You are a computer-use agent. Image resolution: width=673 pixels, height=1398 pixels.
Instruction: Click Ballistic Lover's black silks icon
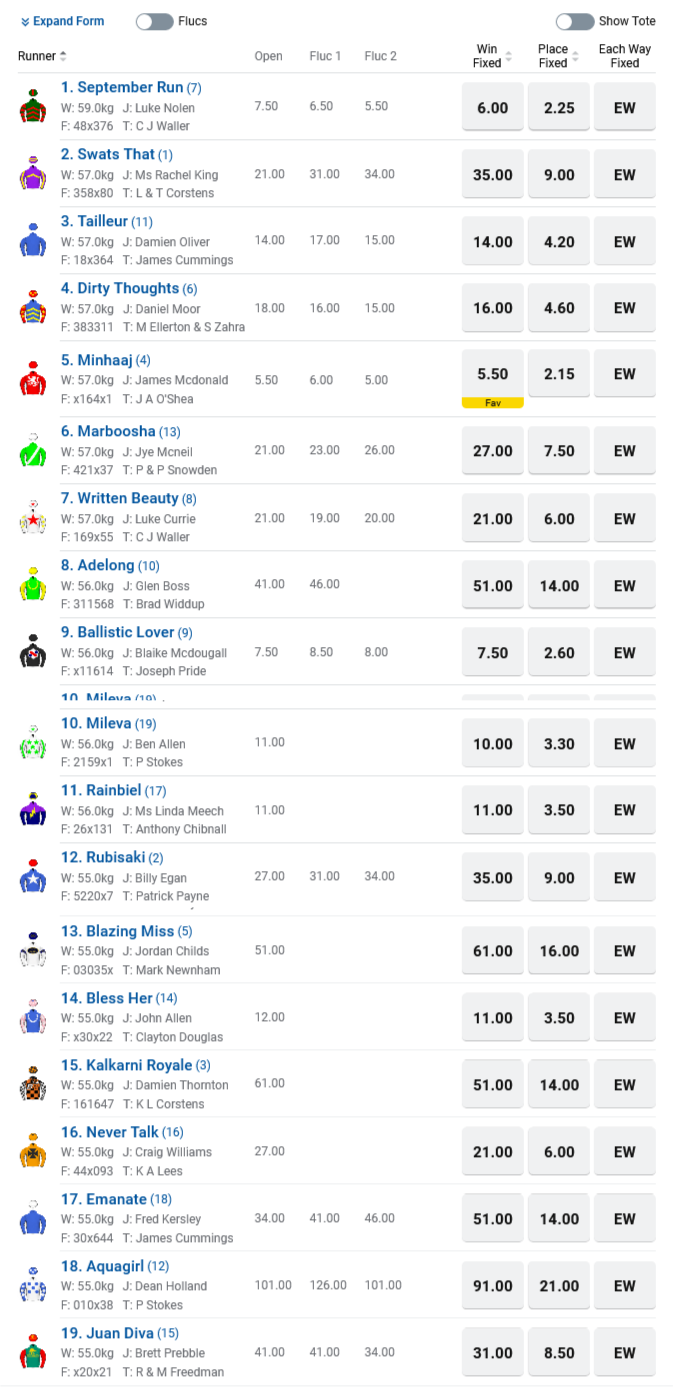click(x=33, y=652)
